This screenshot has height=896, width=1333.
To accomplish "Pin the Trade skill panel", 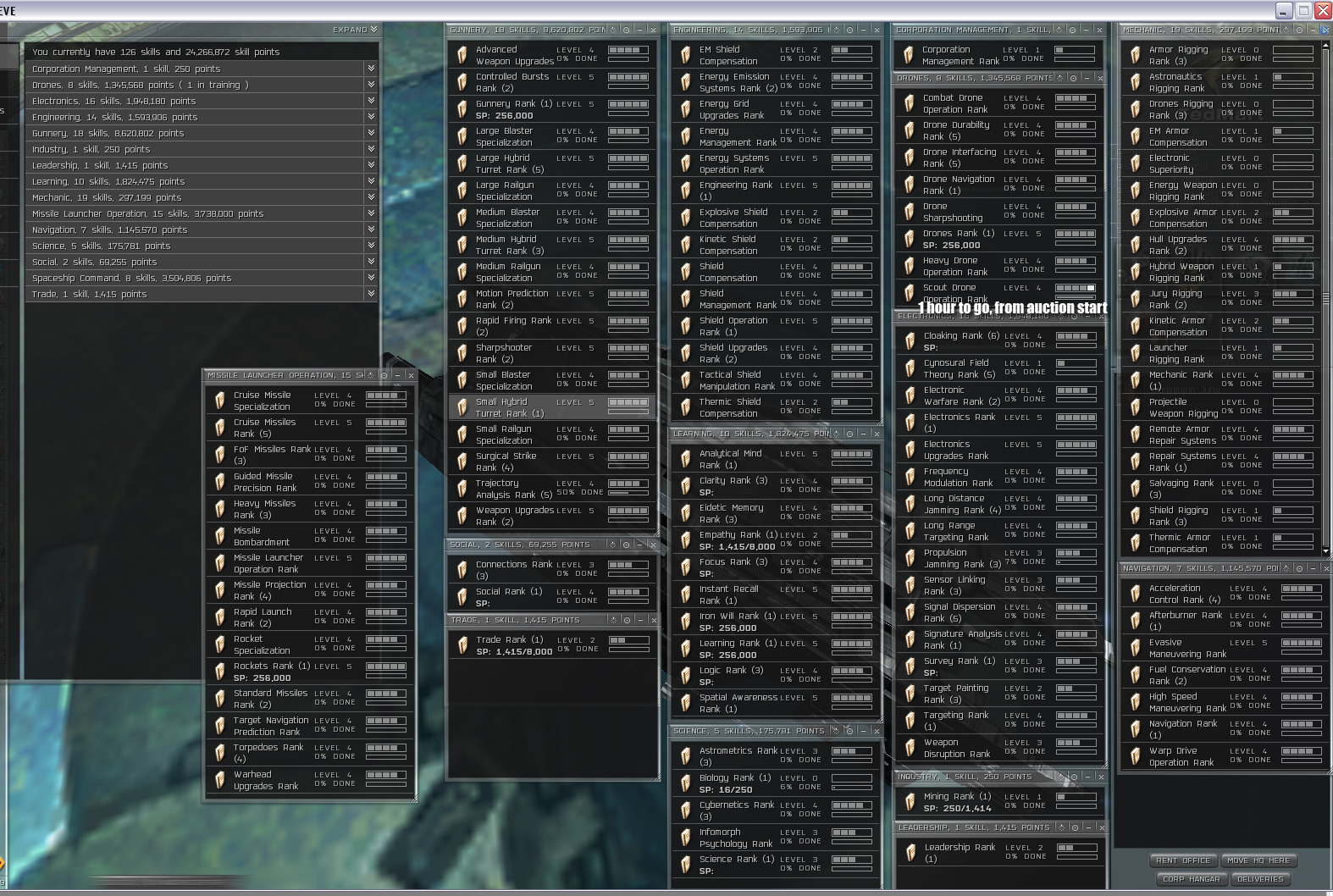I will pyautogui.click(x=626, y=620).
